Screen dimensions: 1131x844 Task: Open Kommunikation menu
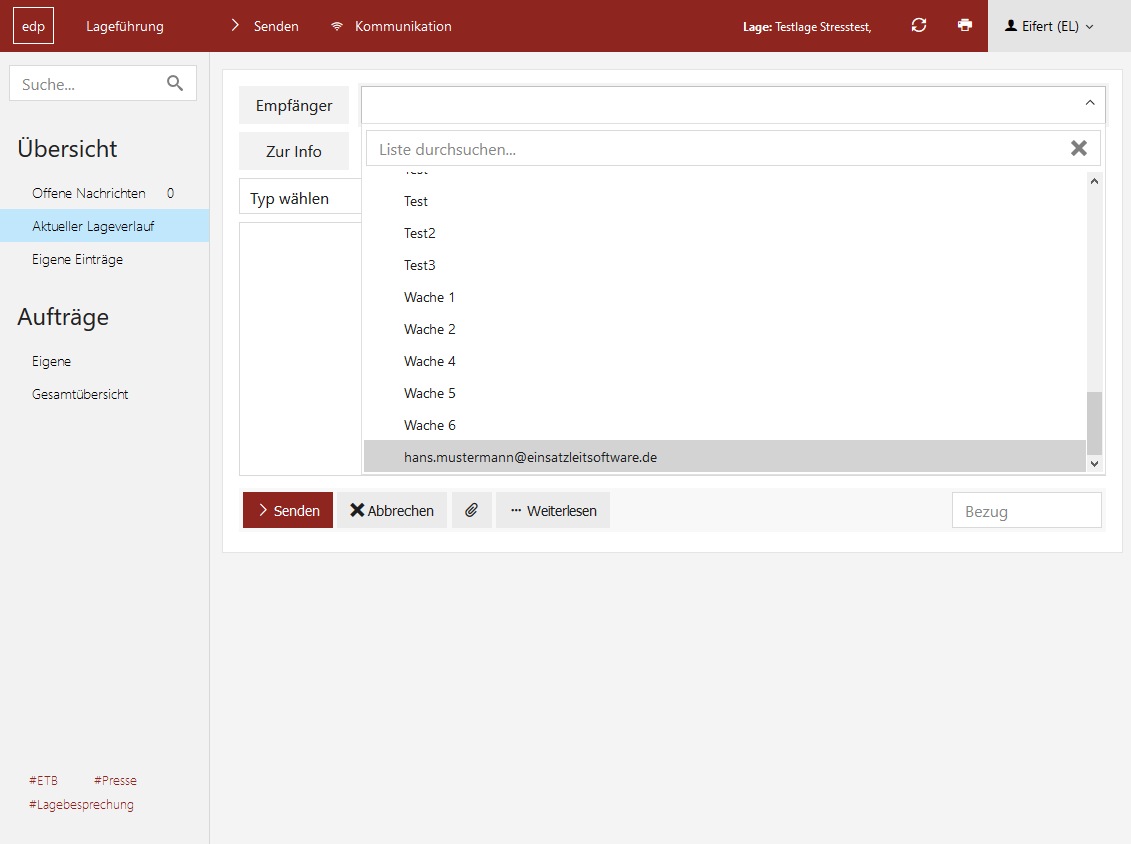[x=392, y=26]
